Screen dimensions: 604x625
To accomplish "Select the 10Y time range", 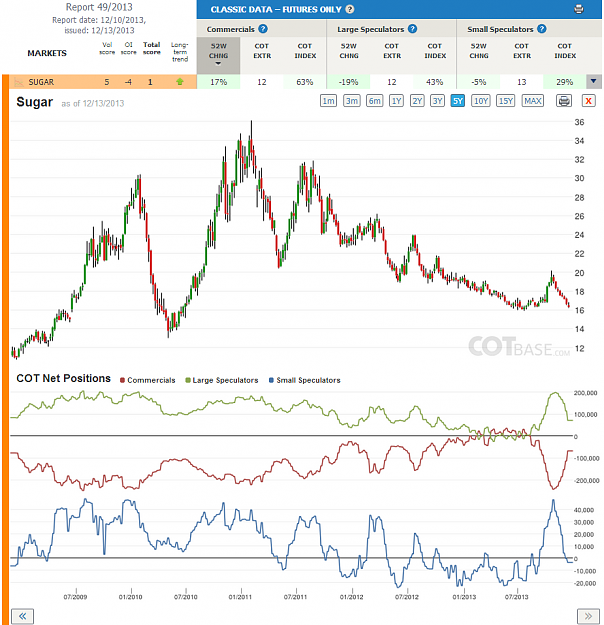I will click(480, 101).
